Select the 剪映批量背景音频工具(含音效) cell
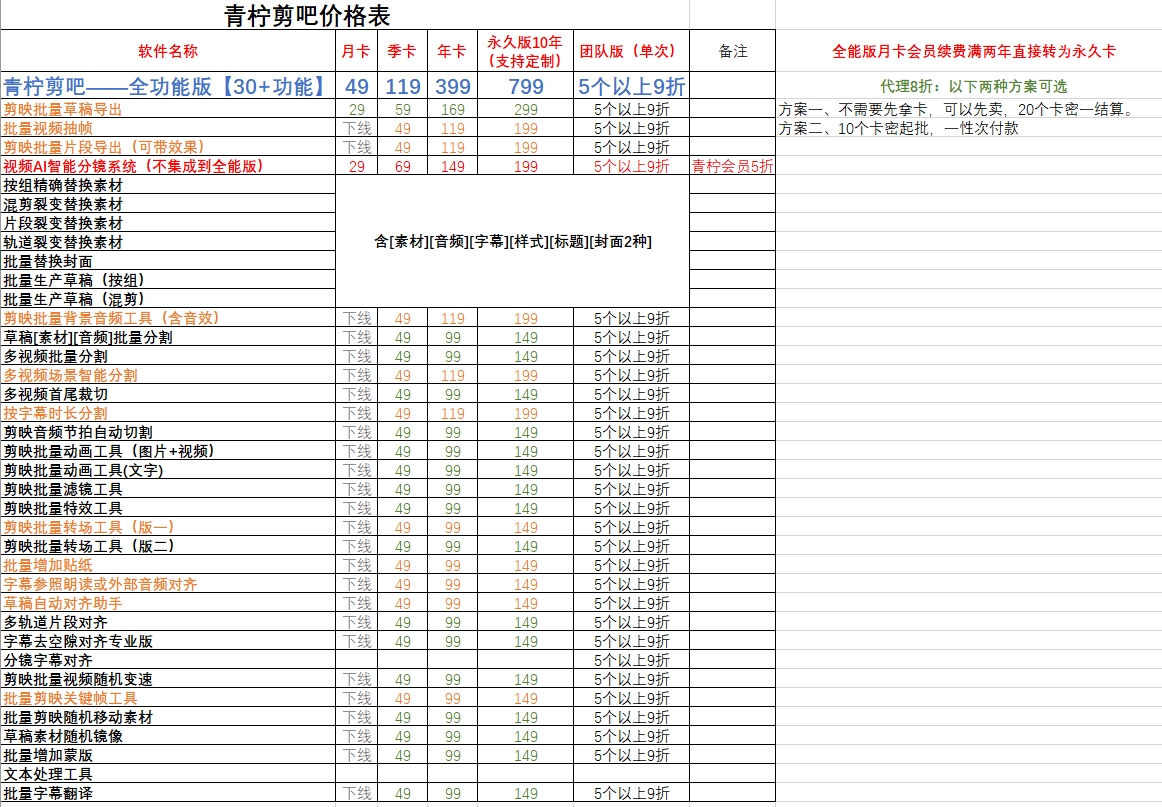Image resolution: width=1162 pixels, height=807 pixels. (168, 319)
